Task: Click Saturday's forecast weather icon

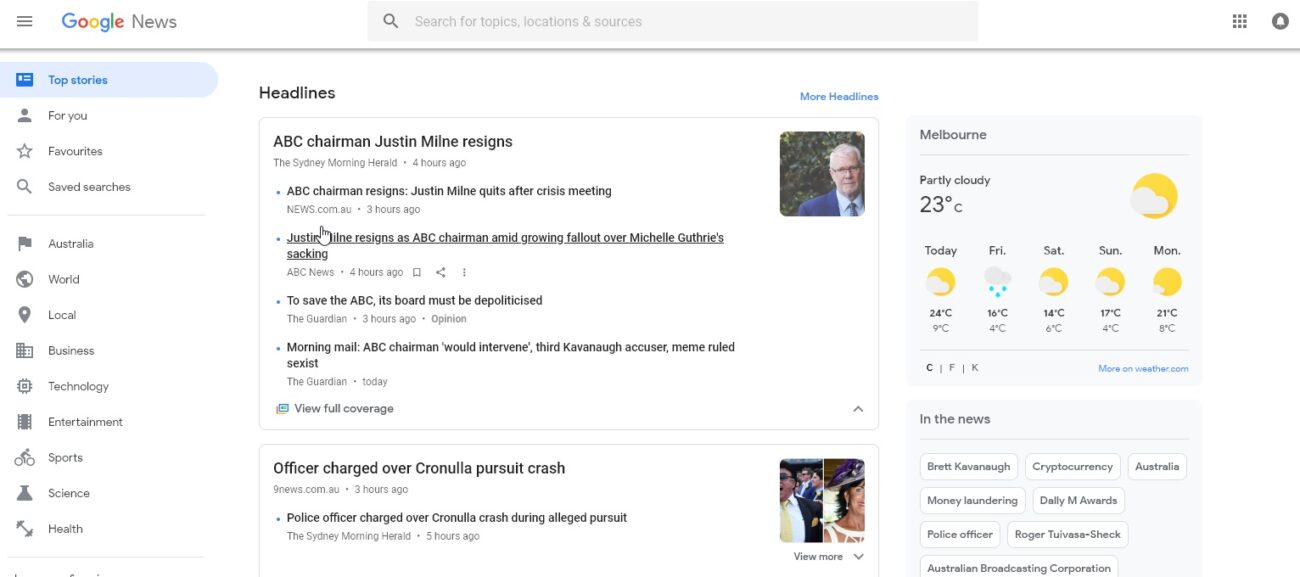Action: pyautogui.click(x=1054, y=282)
